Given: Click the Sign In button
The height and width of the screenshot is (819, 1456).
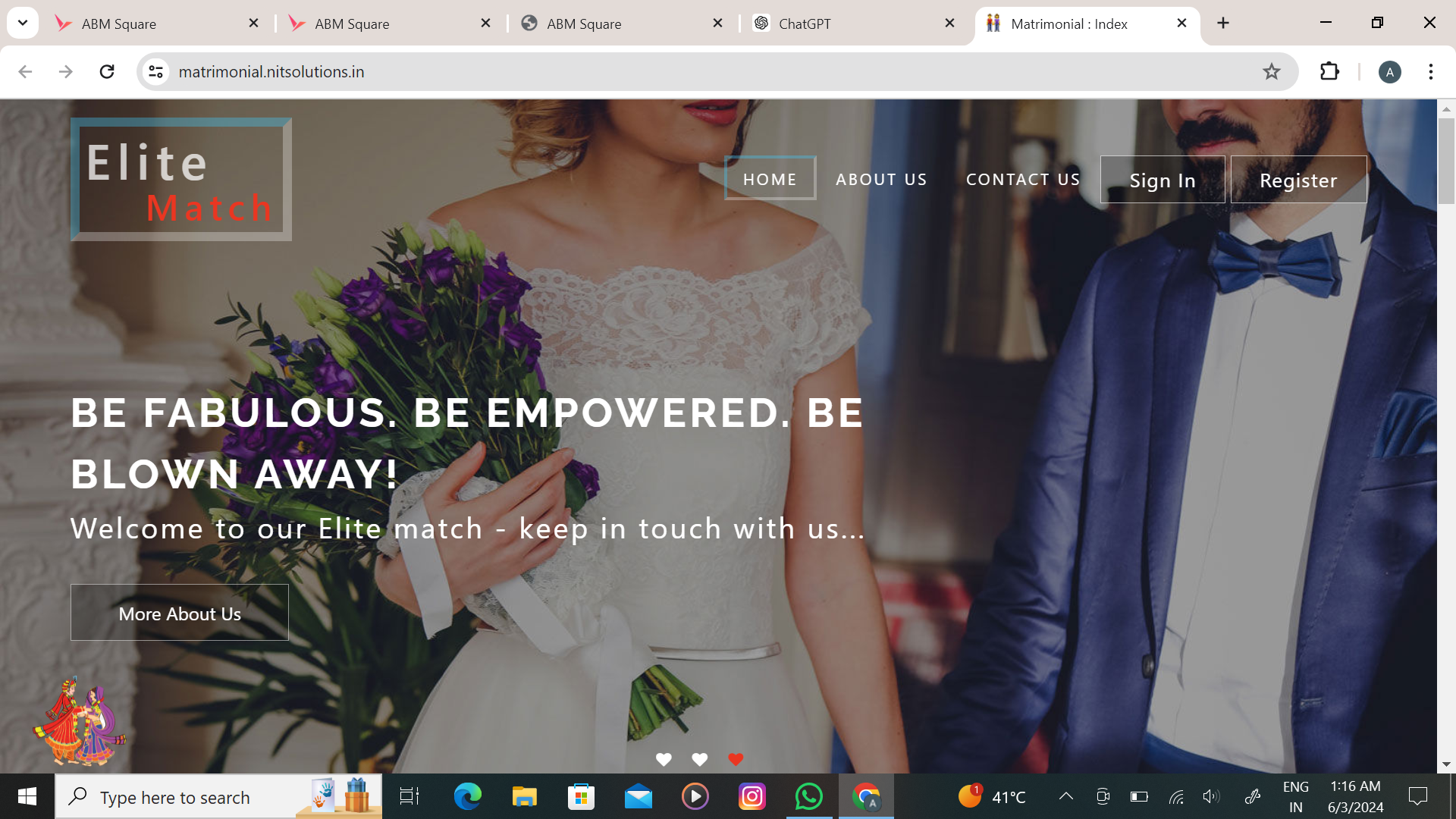Looking at the screenshot, I should 1162,180.
